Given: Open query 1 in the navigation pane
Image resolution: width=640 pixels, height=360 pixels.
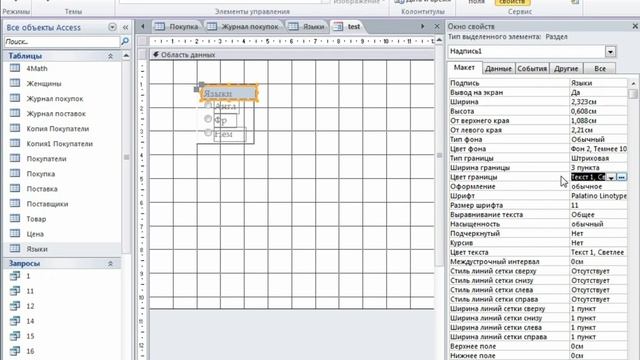Looking at the screenshot, I should [x=28, y=276].
